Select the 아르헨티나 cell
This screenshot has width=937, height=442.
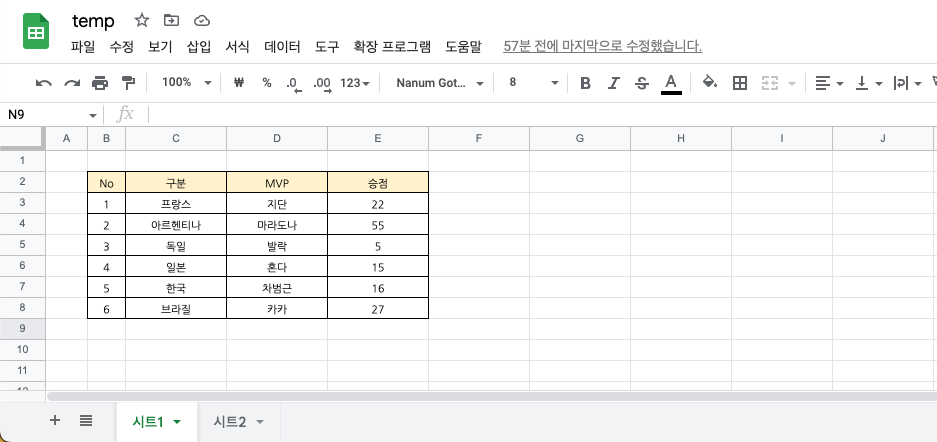176,225
